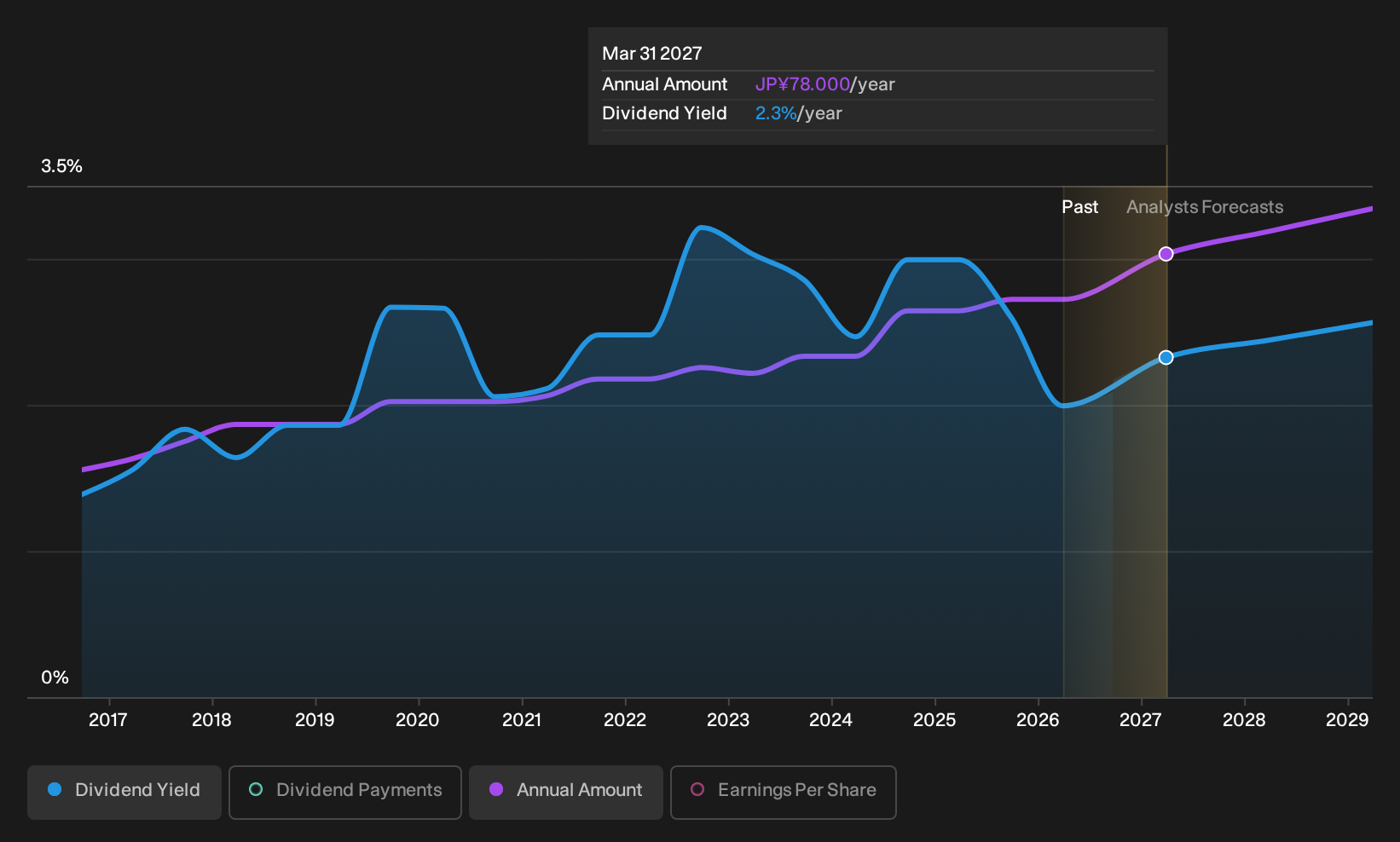This screenshot has height=842, width=1400.
Task: Click the 3.5% y-axis label
Action: coord(61,166)
